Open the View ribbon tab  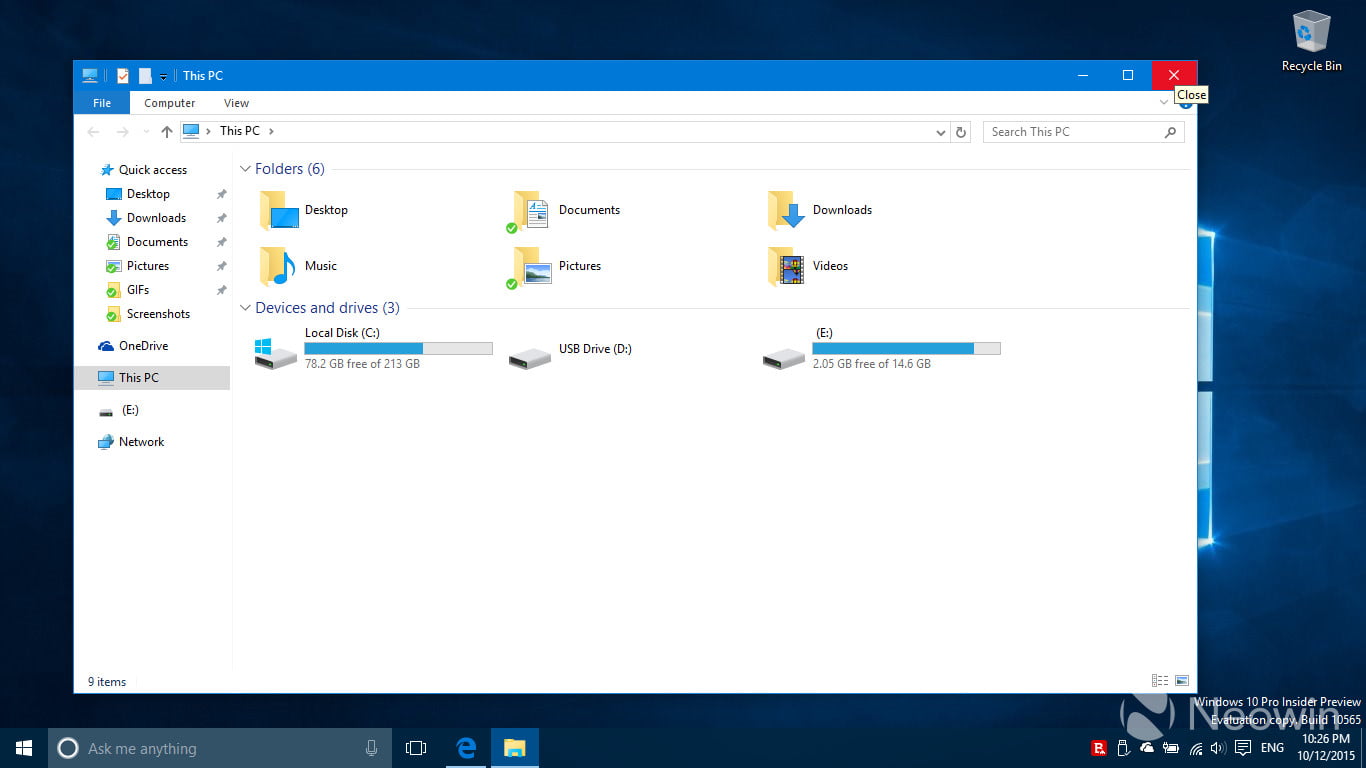point(236,103)
